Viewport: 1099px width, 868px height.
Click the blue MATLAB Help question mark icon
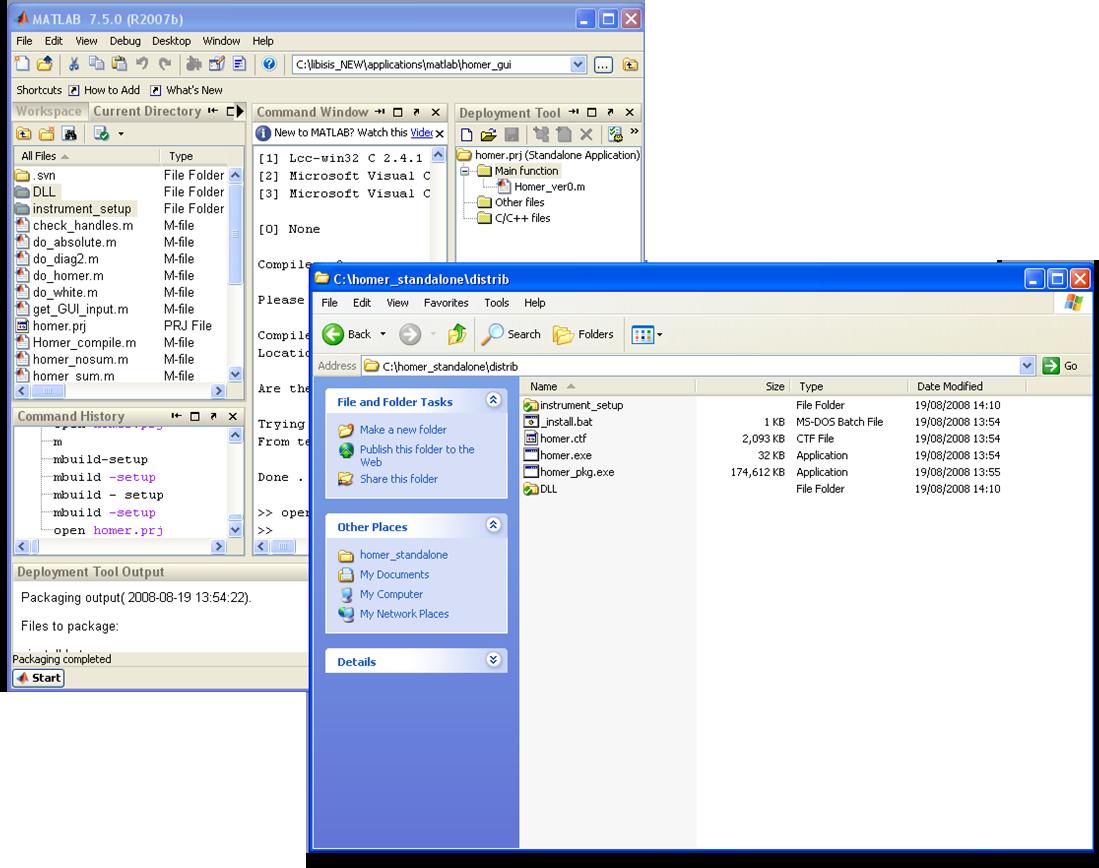click(269, 64)
